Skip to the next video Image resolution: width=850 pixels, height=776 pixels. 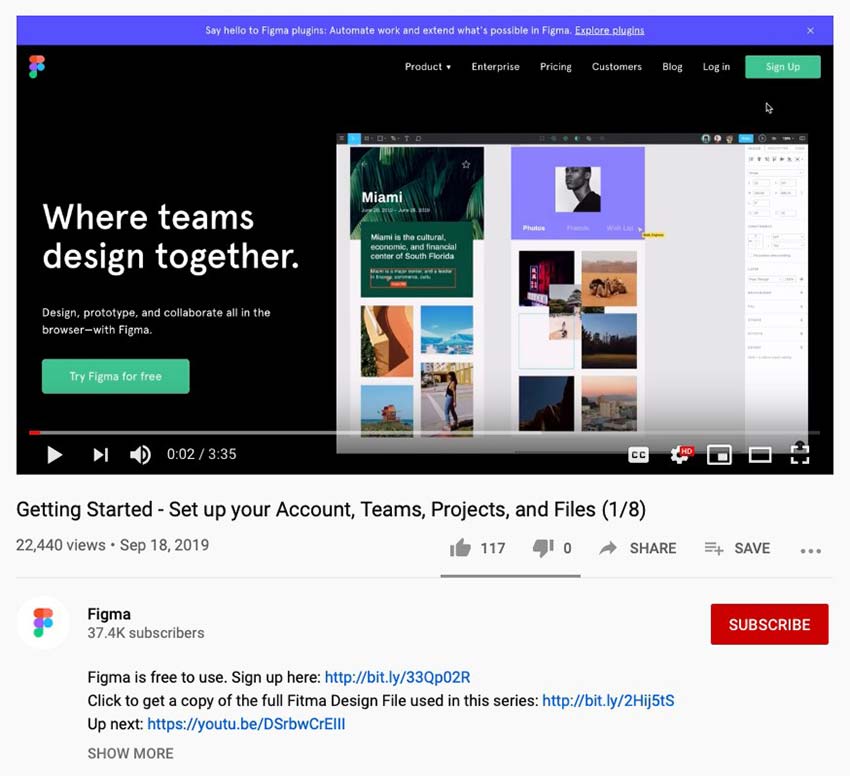click(x=100, y=454)
